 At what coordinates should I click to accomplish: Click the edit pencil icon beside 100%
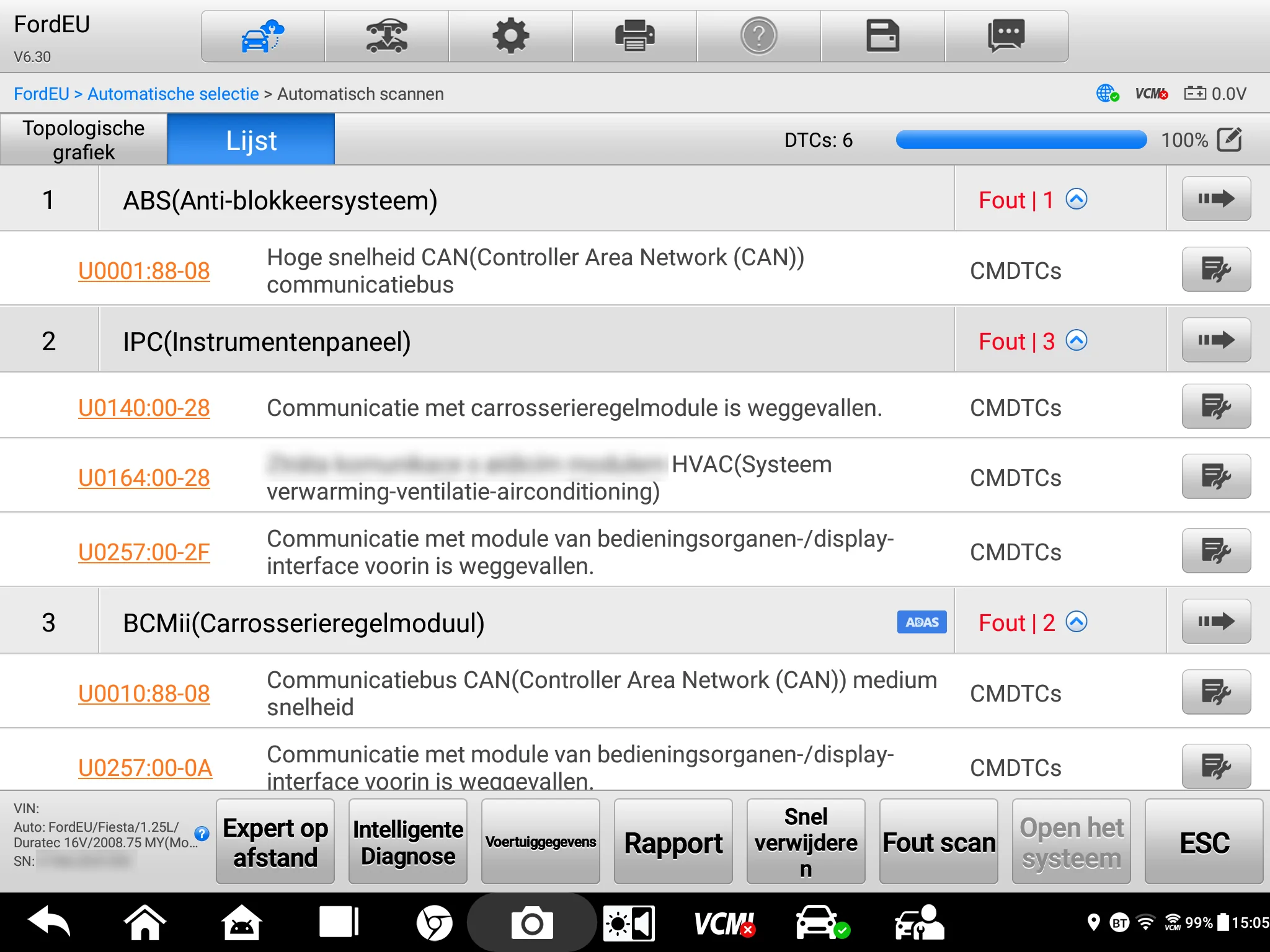1229,139
